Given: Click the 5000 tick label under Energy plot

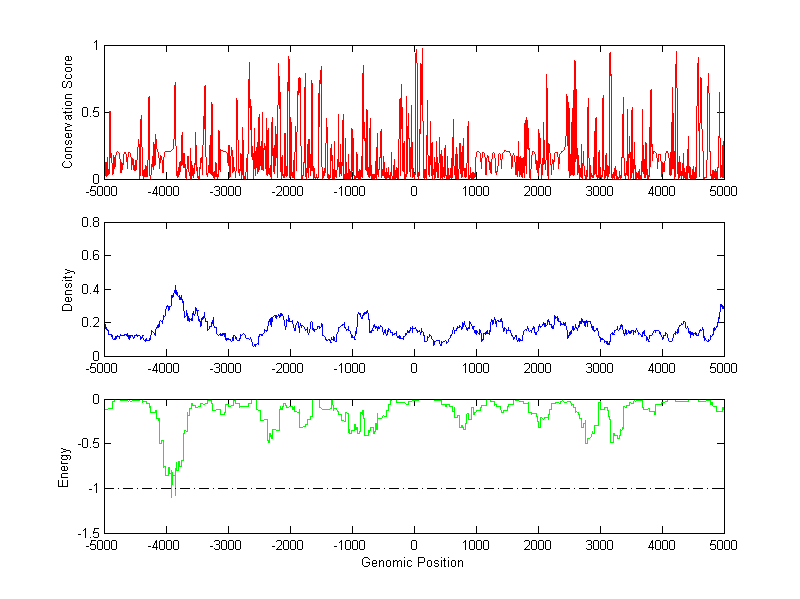Looking at the screenshot, I should click(723, 546).
